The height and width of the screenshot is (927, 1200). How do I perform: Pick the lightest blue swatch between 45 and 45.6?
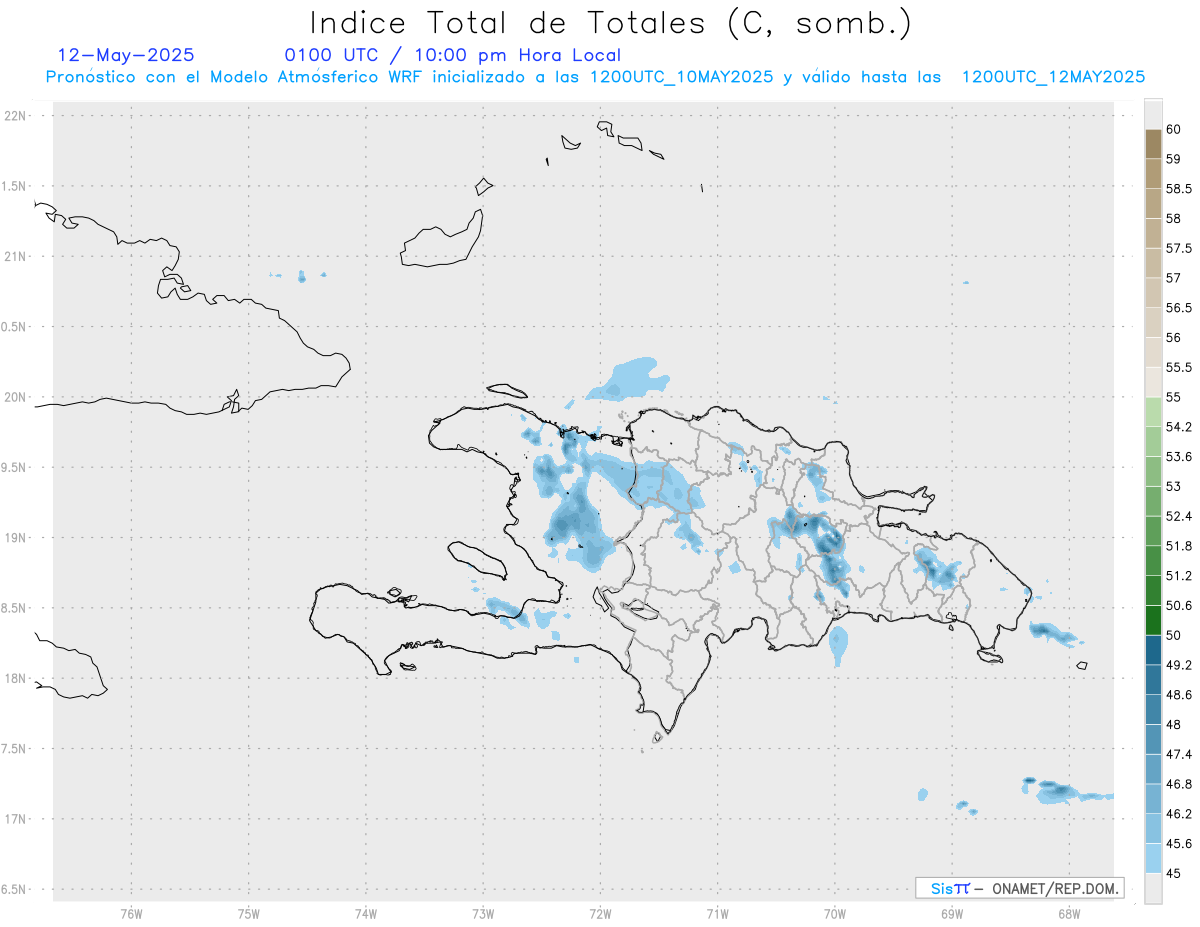coord(1153,858)
